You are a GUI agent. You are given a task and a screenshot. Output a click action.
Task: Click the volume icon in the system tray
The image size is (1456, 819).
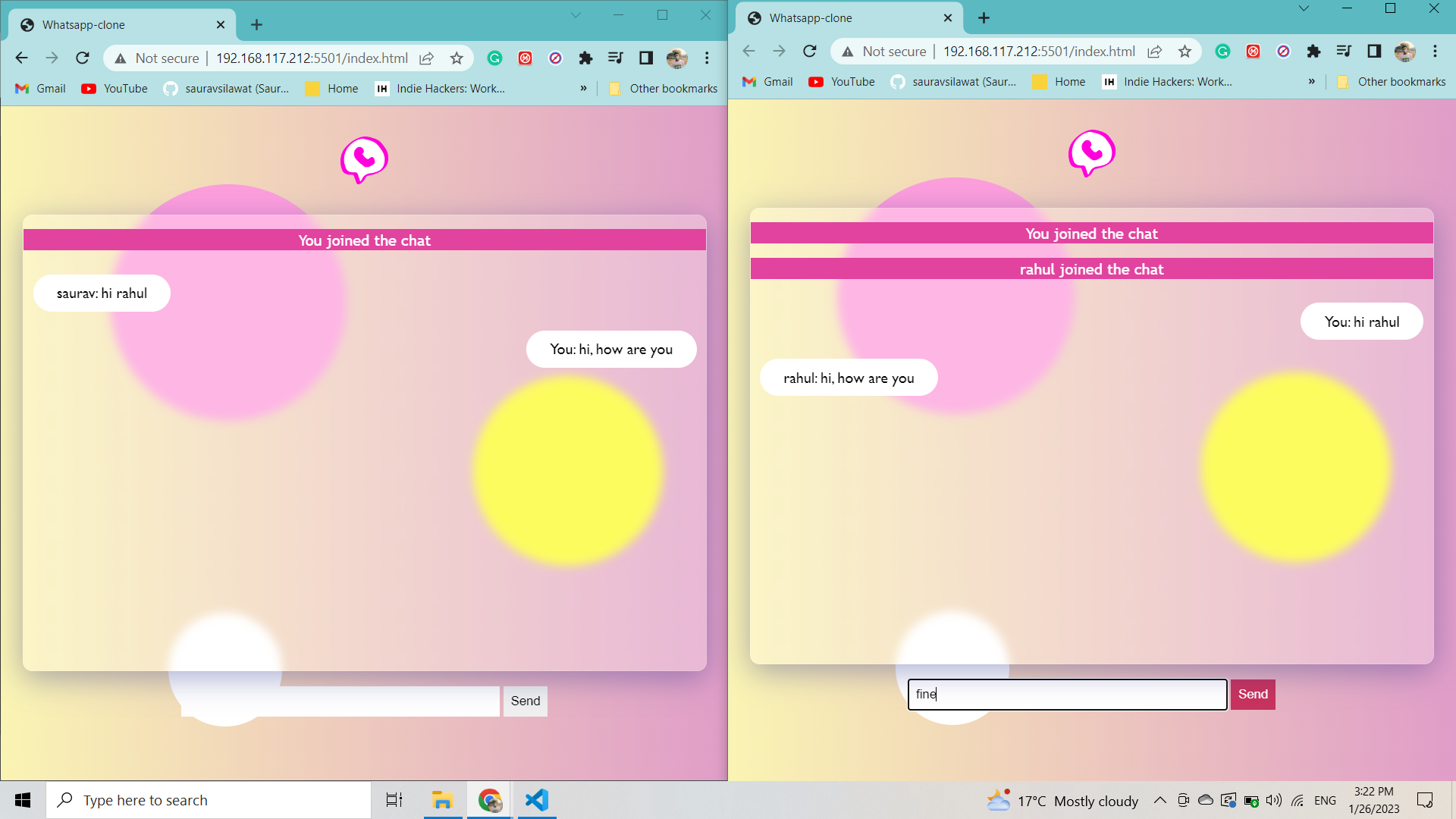click(x=1273, y=800)
